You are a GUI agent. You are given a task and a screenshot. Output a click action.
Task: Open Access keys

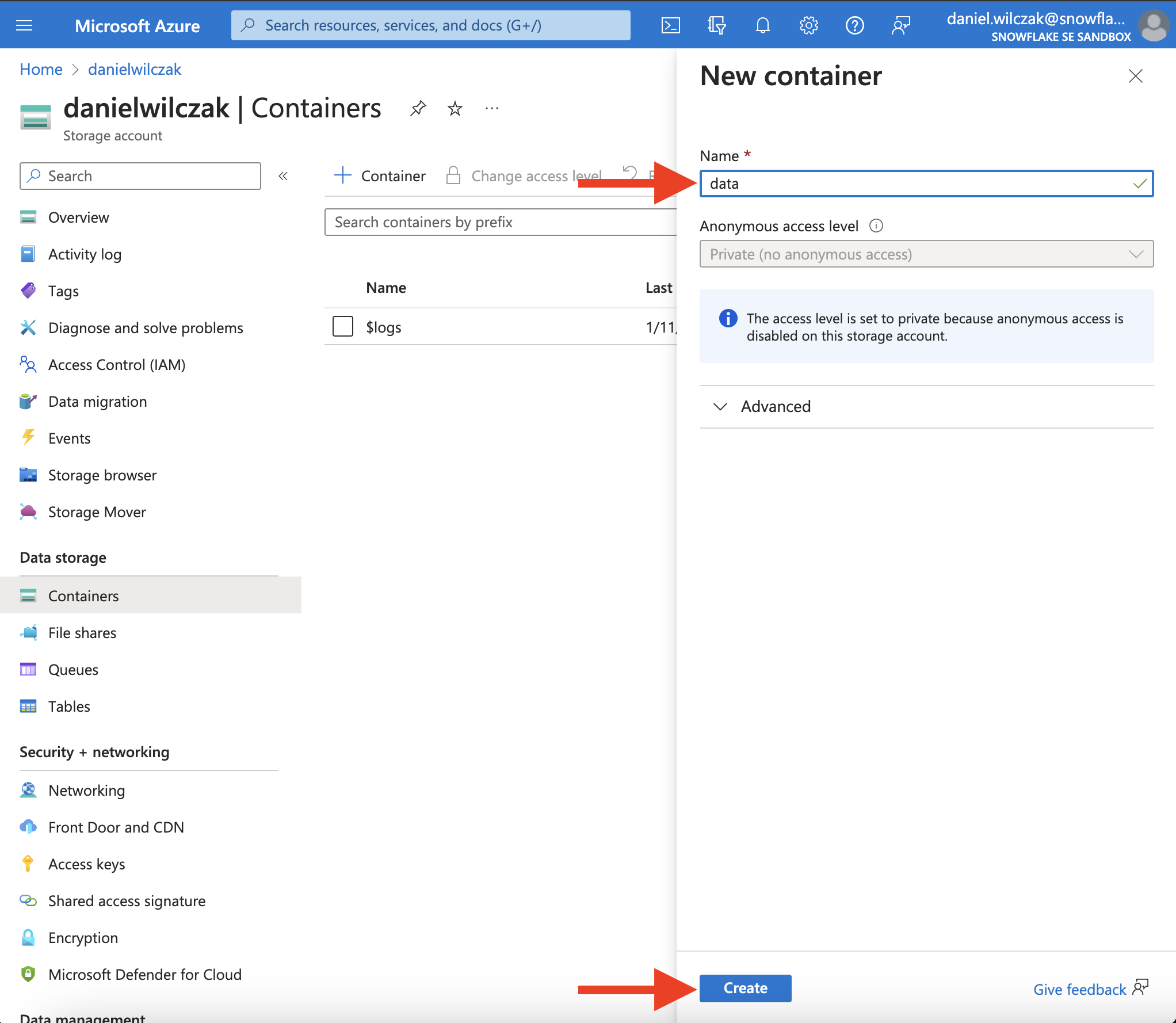tap(86, 864)
